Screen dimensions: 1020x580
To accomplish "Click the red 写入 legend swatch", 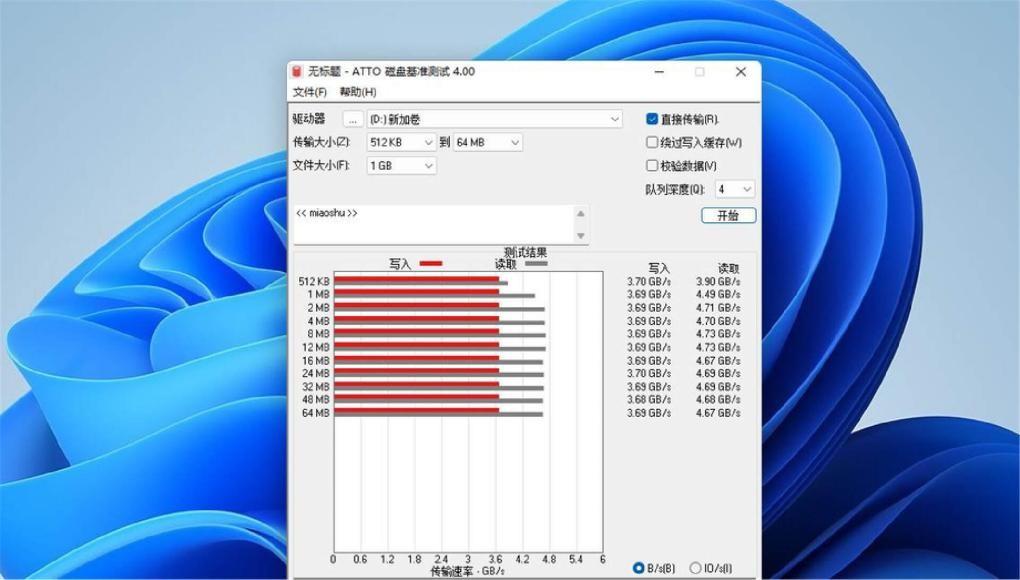I will [431, 263].
